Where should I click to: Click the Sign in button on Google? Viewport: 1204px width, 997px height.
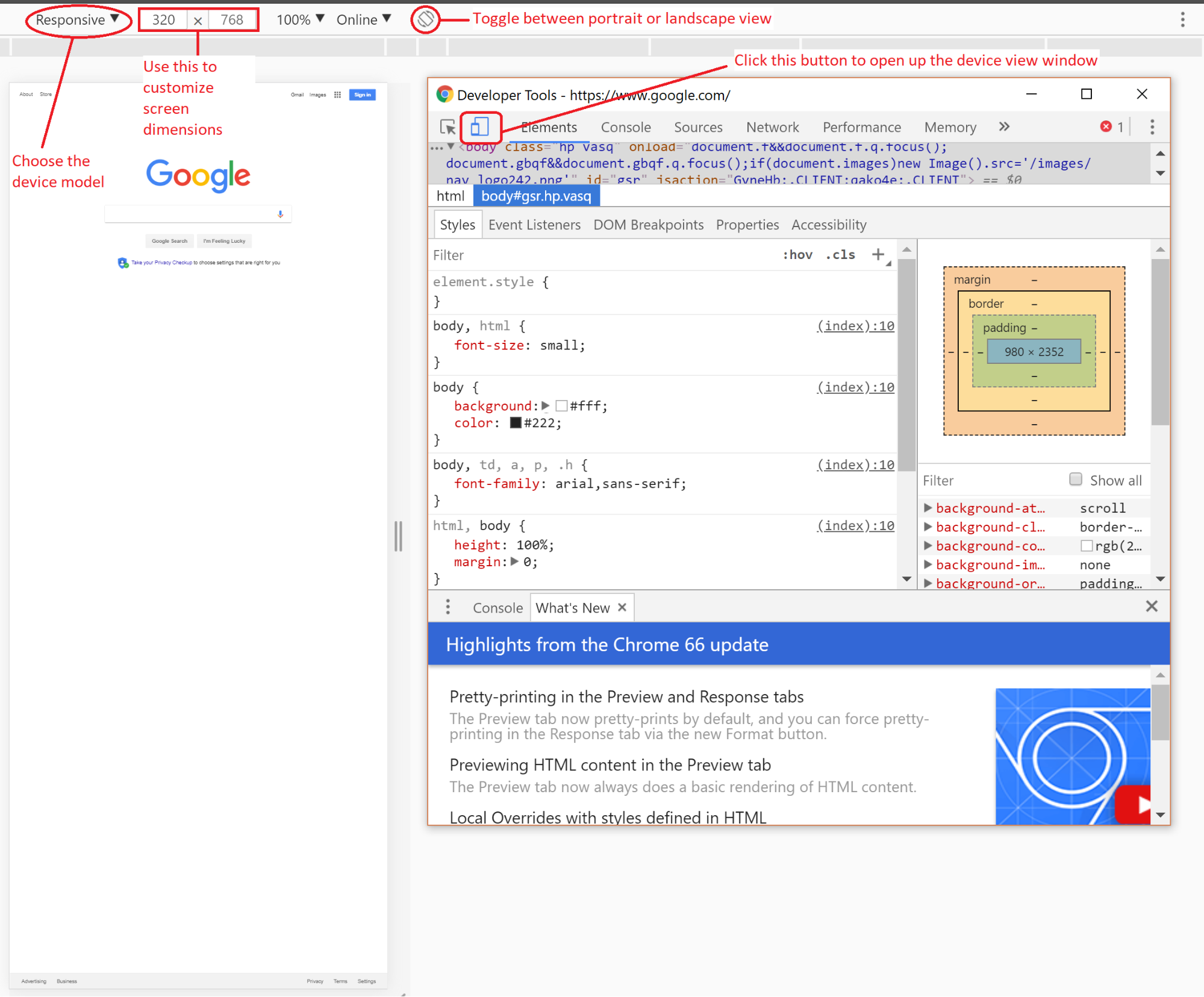362,95
